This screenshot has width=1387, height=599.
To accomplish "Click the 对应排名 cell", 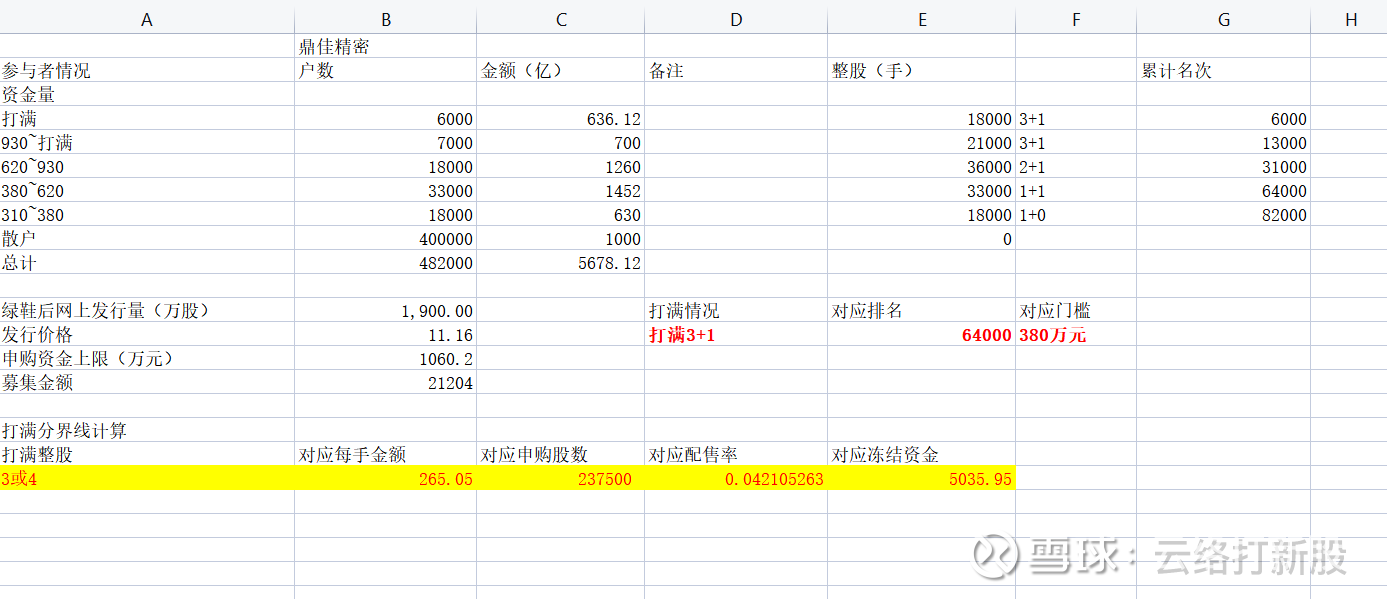I will coord(922,310).
